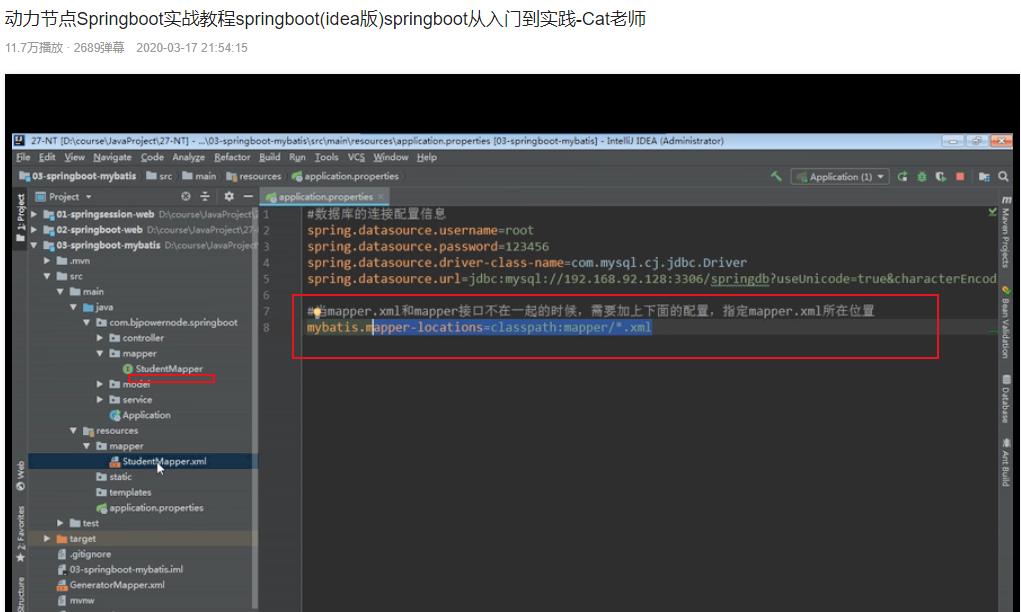The image size is (1021, 612).
Task: Open the Build menu
Action: (270, 158)
